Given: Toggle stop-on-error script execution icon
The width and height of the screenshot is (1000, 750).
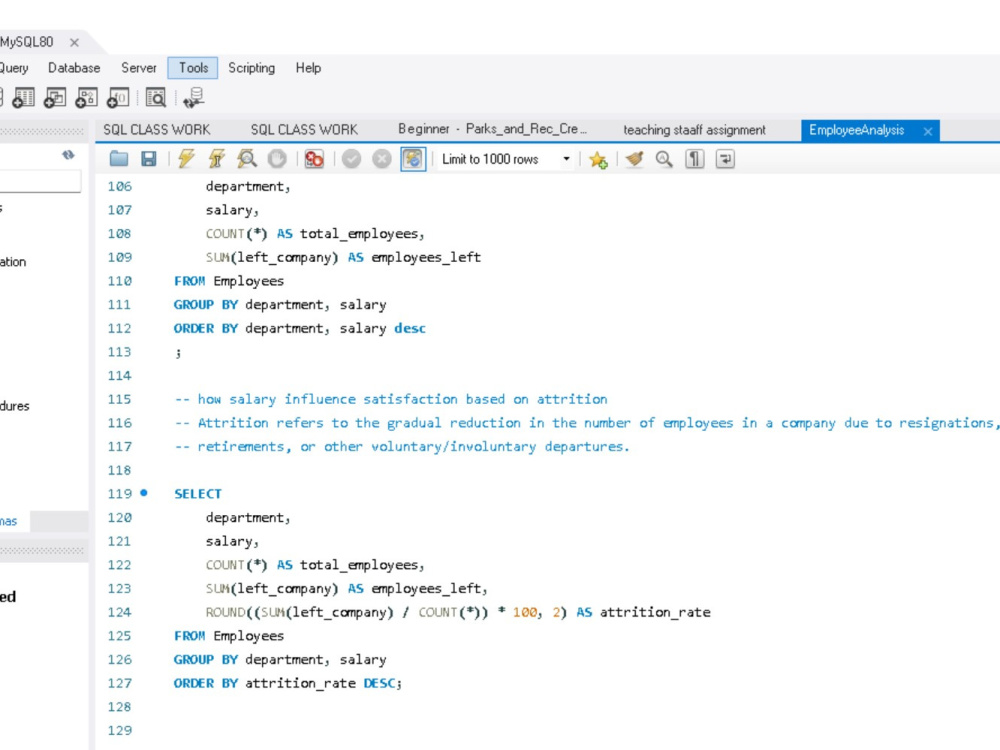Looking at the screenshot, I should coord(314,159).
